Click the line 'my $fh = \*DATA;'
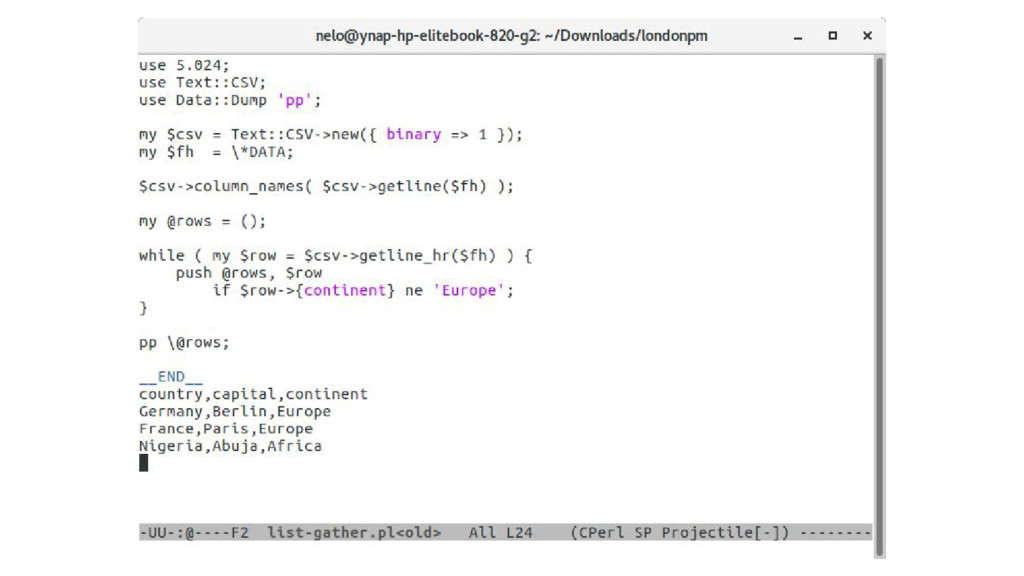Viewport: 1024px width, 576px height. click(x=216, y=152)
